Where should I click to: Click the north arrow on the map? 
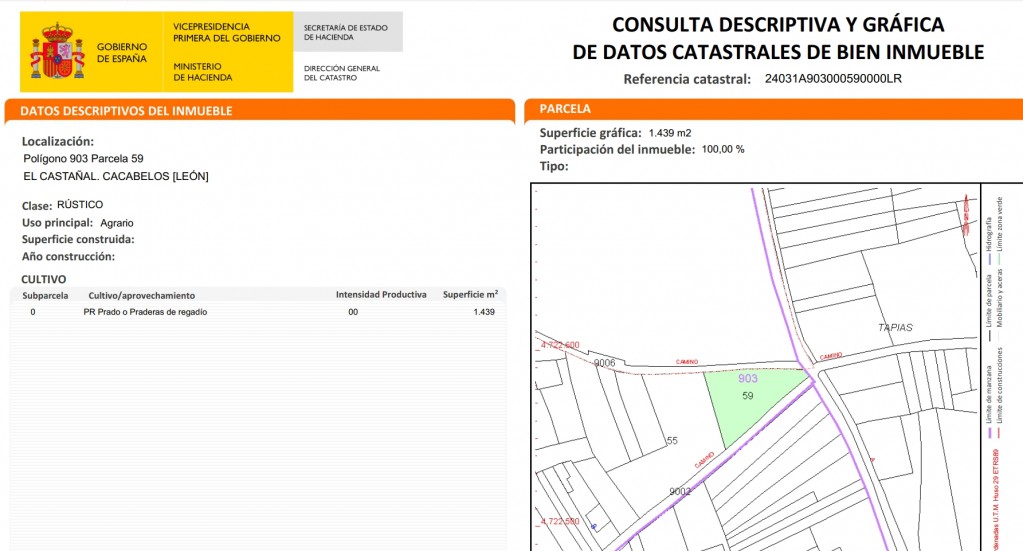(966, 214)
